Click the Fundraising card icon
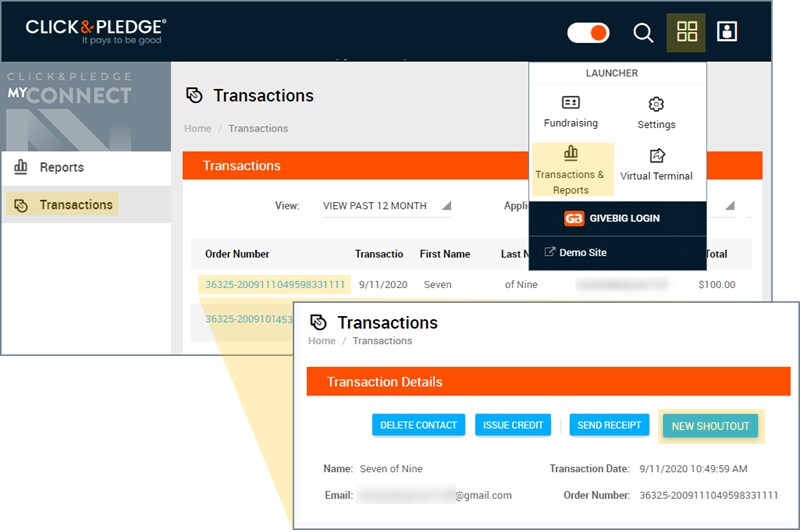801x532 pixels. [571, 102]
